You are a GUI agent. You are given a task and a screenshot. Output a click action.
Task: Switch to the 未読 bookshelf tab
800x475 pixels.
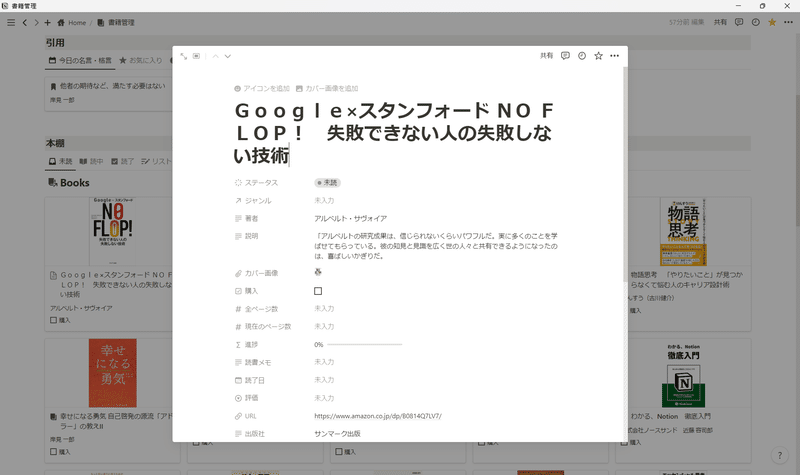pos(60,161)
